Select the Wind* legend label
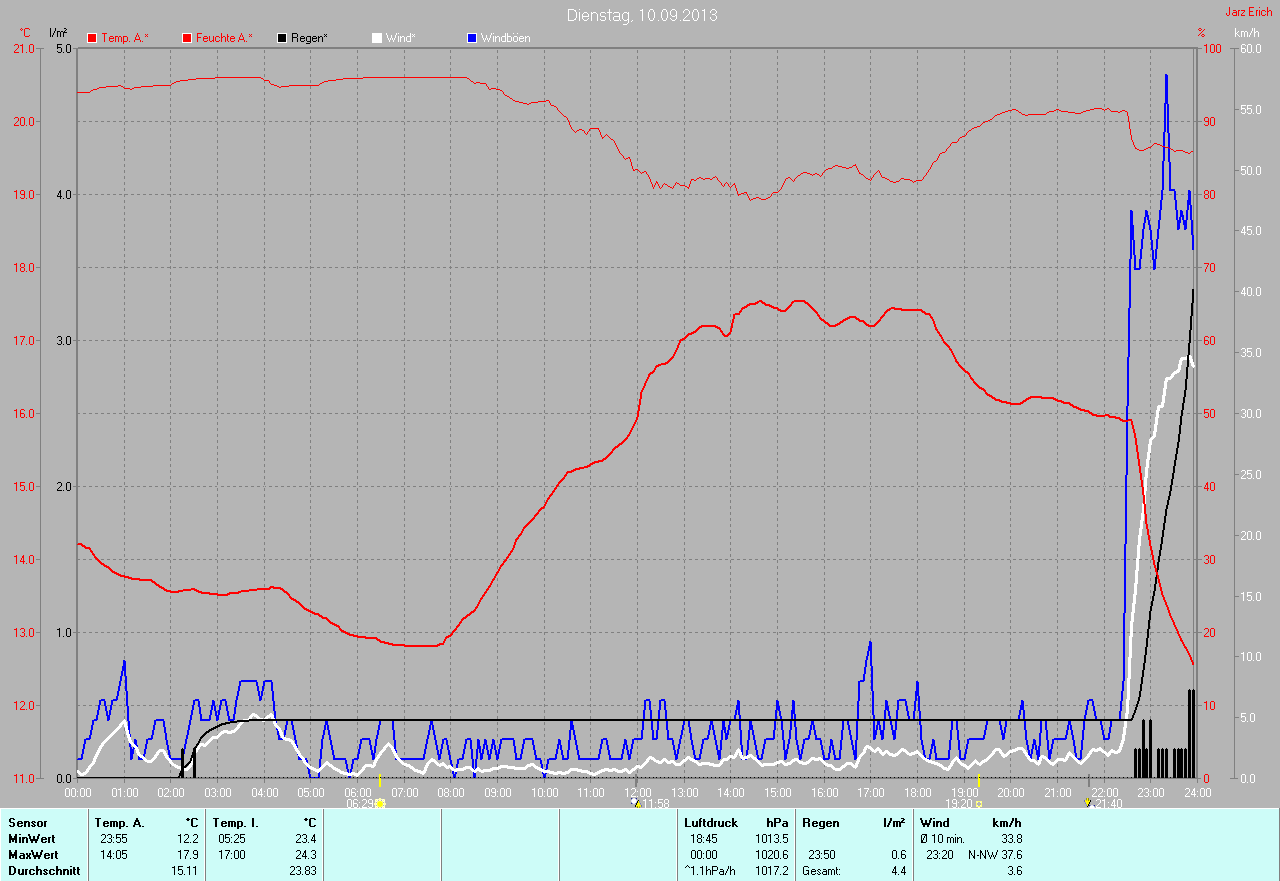This screenshot has width=1280, height=881. pos(401,38)
